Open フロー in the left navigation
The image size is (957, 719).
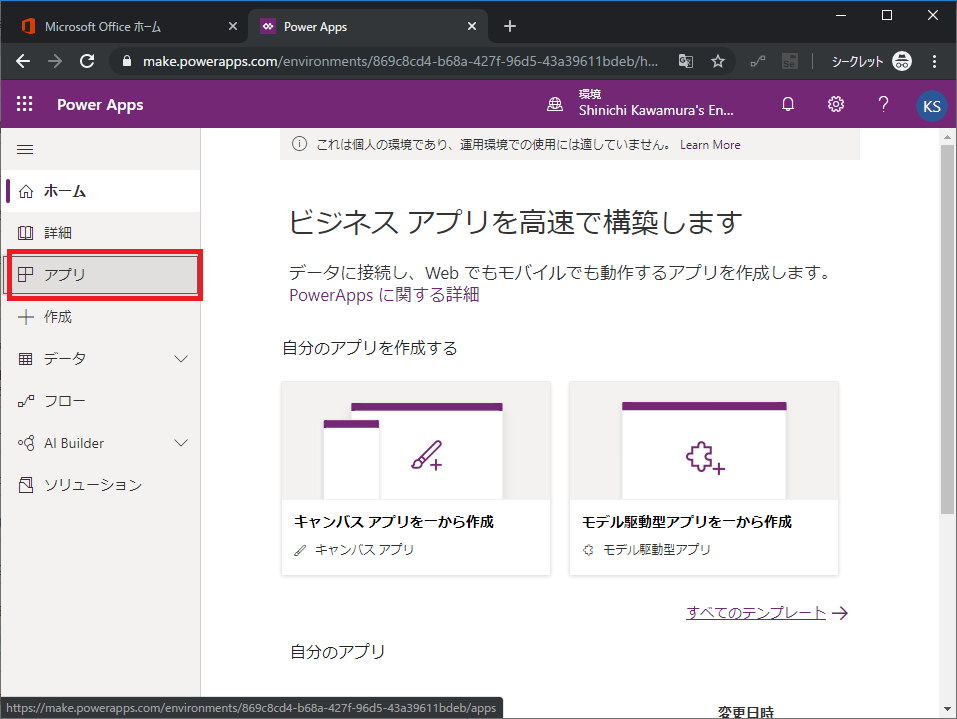click(101, 401)
